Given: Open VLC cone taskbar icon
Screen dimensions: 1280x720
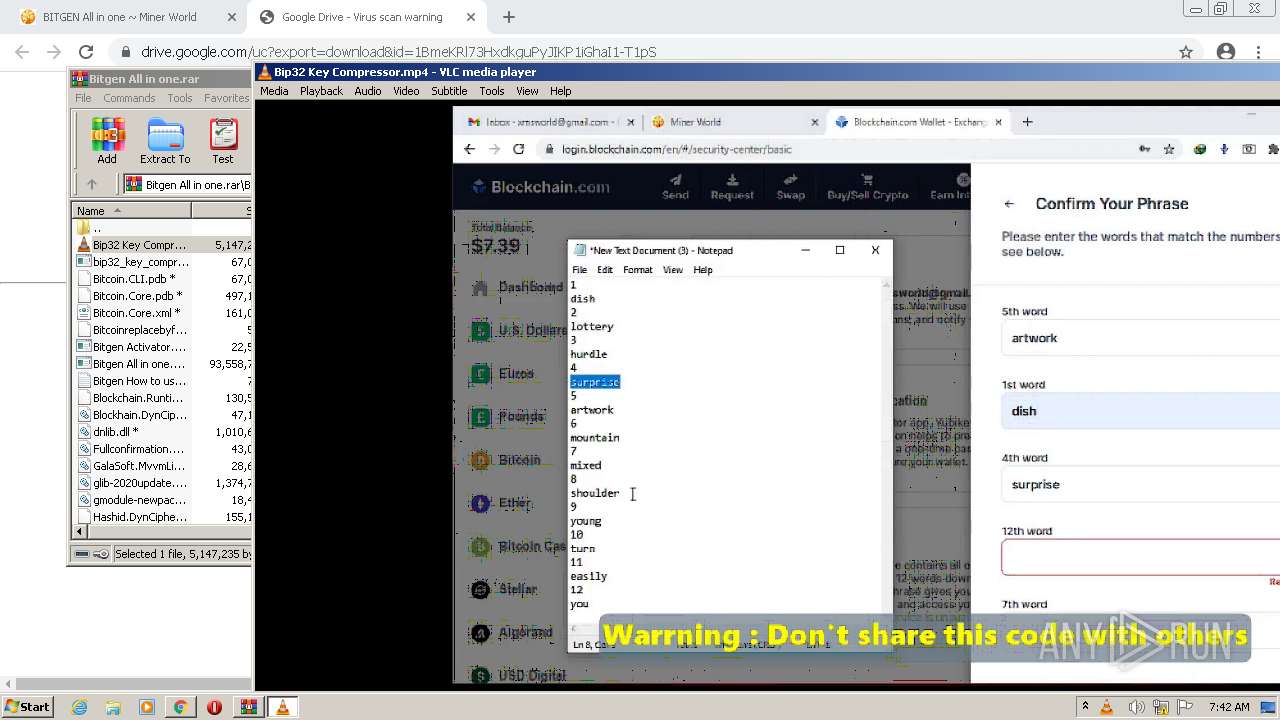Looking at the screenshot, I should (x=282, y=707).
